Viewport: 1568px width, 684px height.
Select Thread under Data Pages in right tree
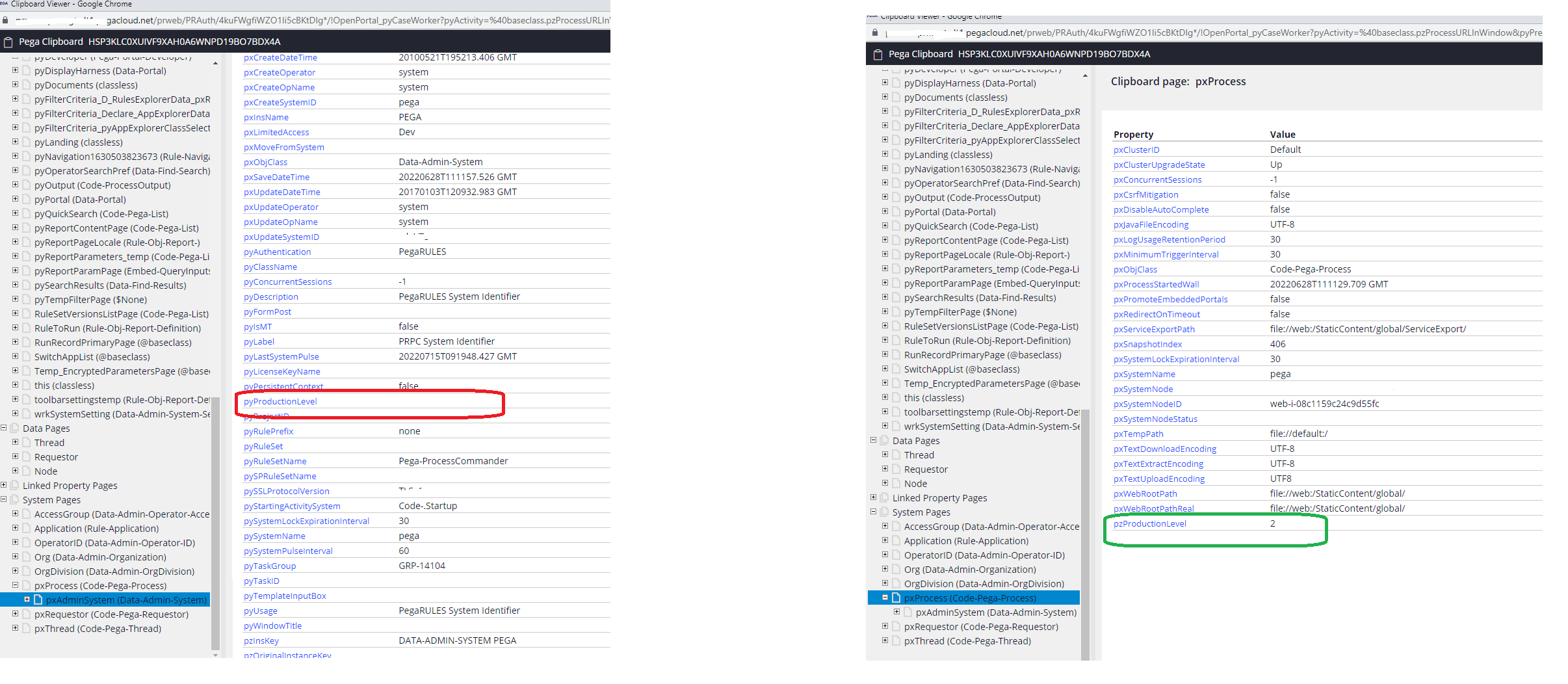919,455
